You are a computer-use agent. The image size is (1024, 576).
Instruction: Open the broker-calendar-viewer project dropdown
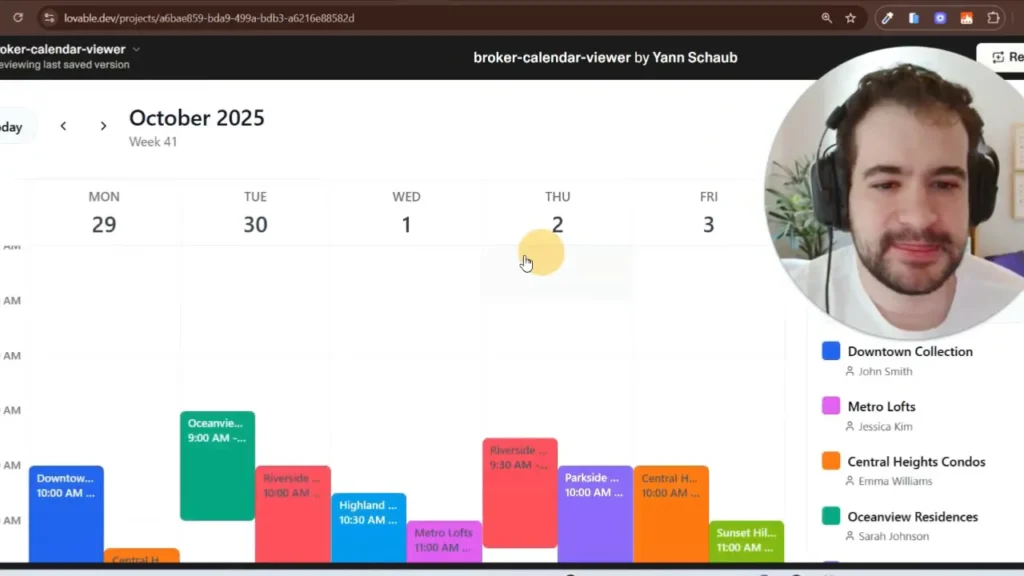[136, 49]
